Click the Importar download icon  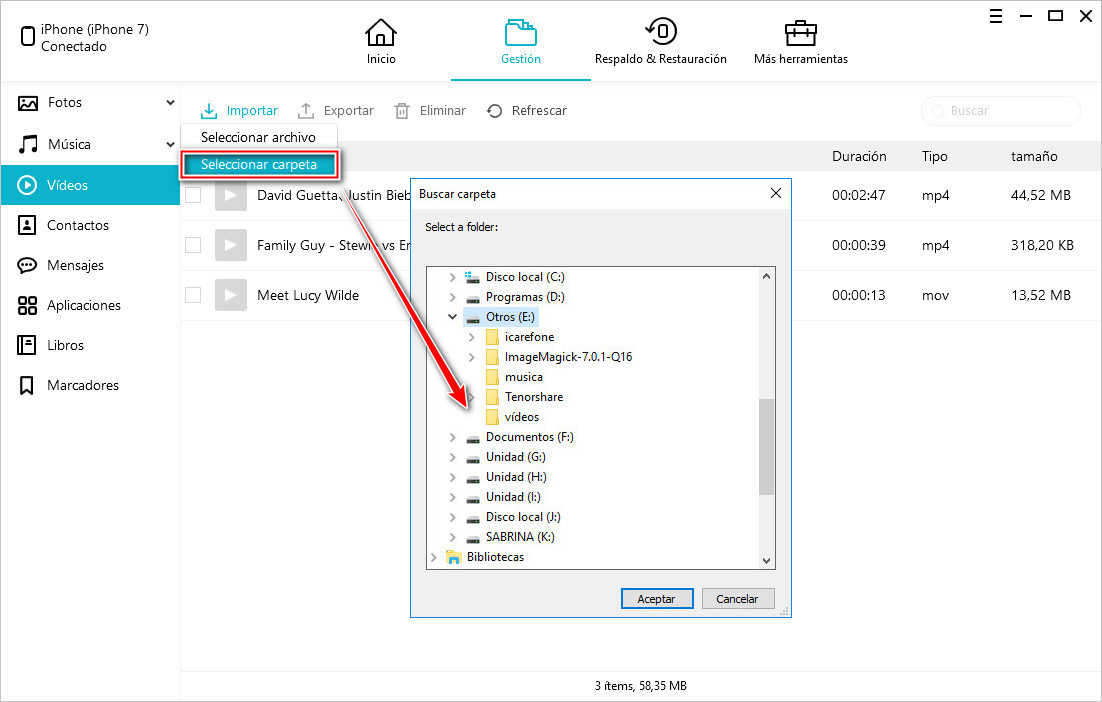(x=209, y=111)
